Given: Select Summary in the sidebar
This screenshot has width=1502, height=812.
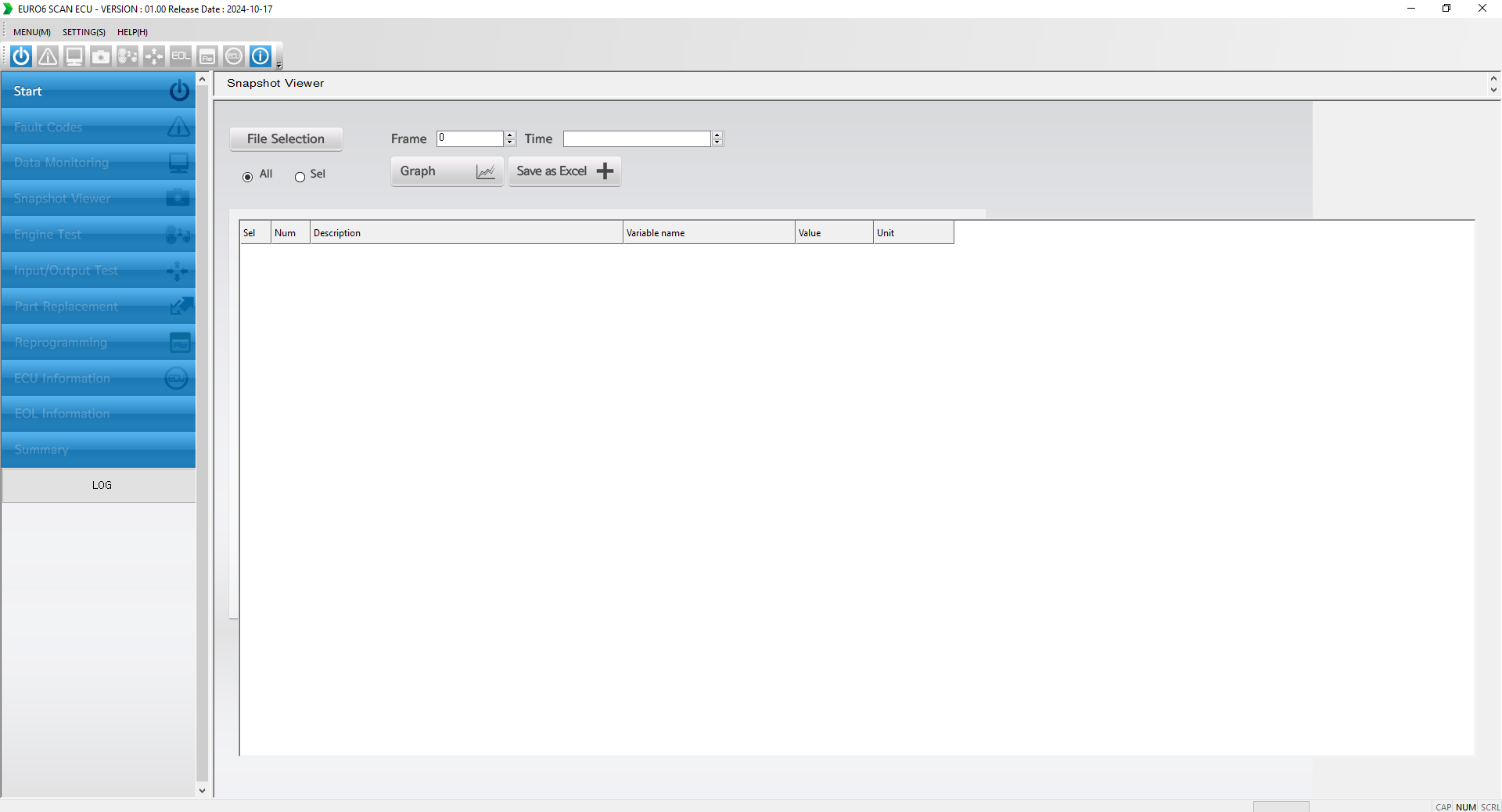Looking at the screenshot, I should (99, 450).
